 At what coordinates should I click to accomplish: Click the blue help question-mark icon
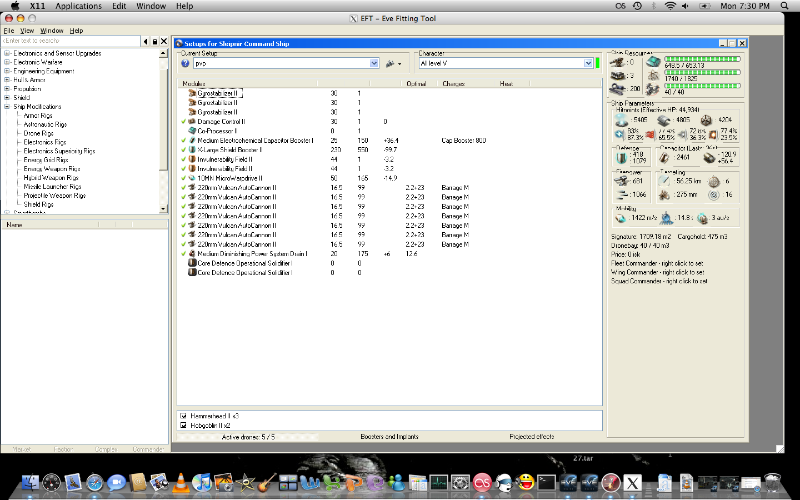pyautogui.click(x=185, y=63)
